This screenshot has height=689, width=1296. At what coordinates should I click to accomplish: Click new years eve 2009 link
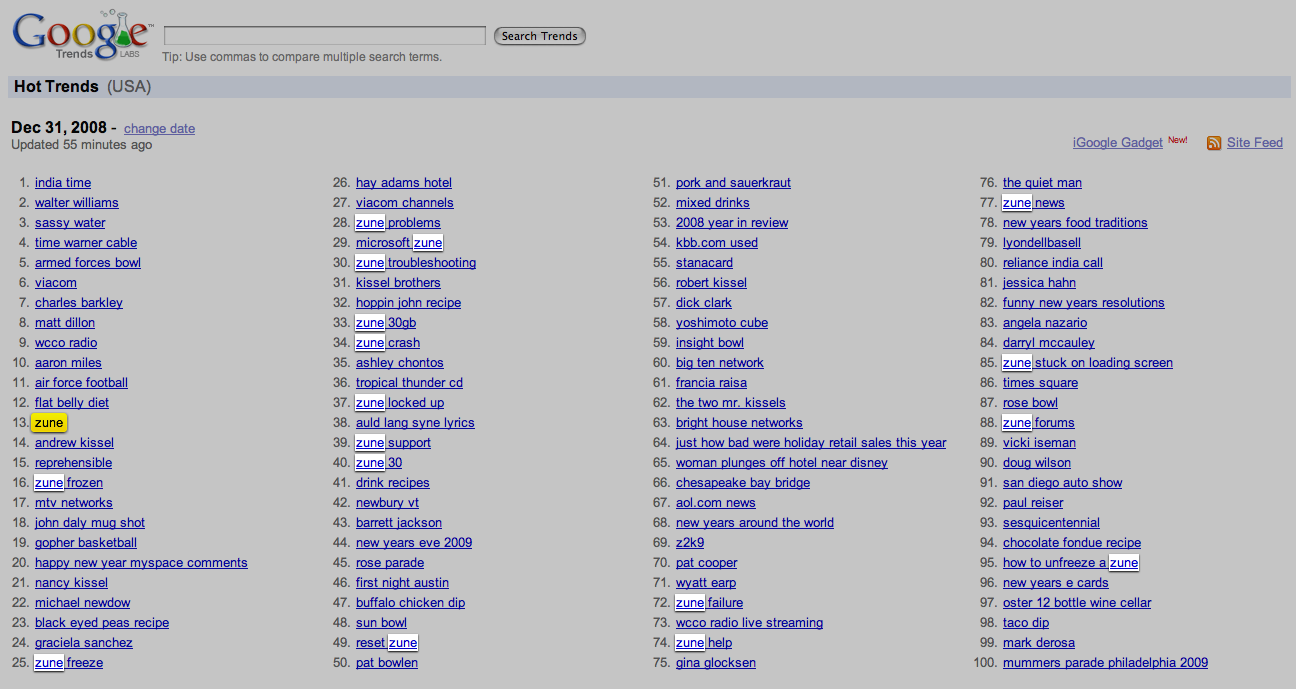[414, 543]
